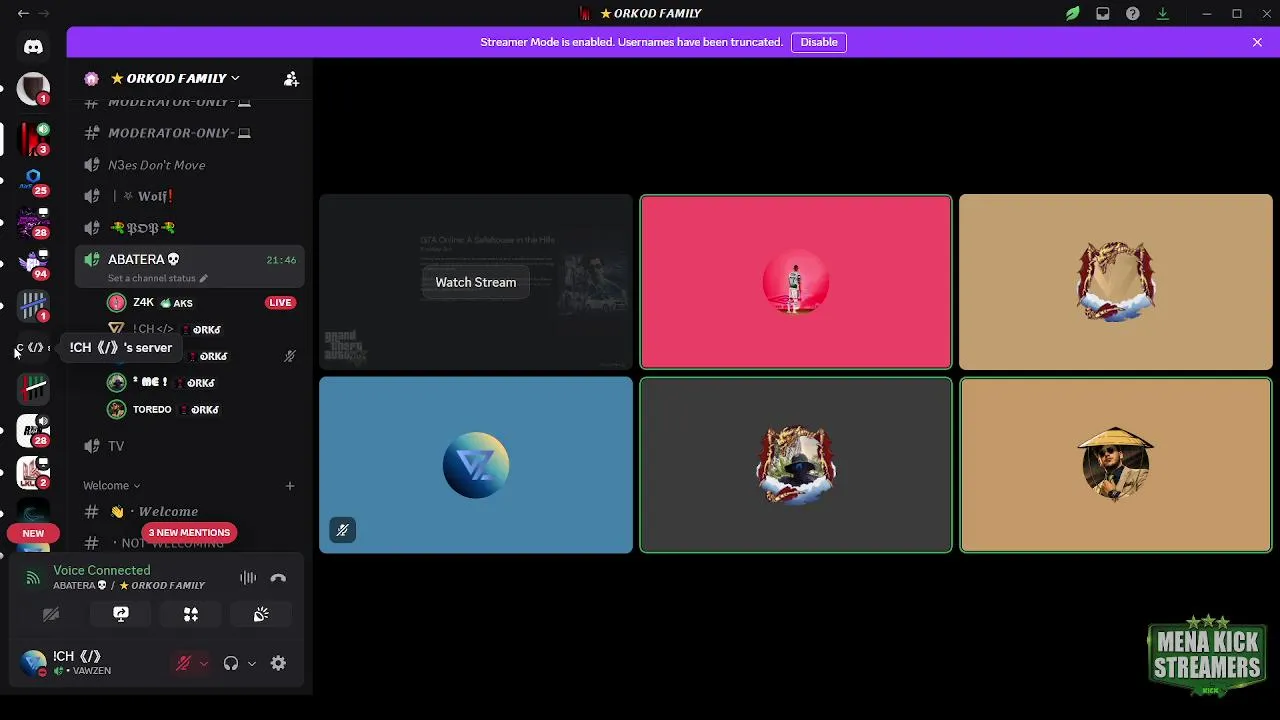Open the top server icon with badge 1

point(33,89)
